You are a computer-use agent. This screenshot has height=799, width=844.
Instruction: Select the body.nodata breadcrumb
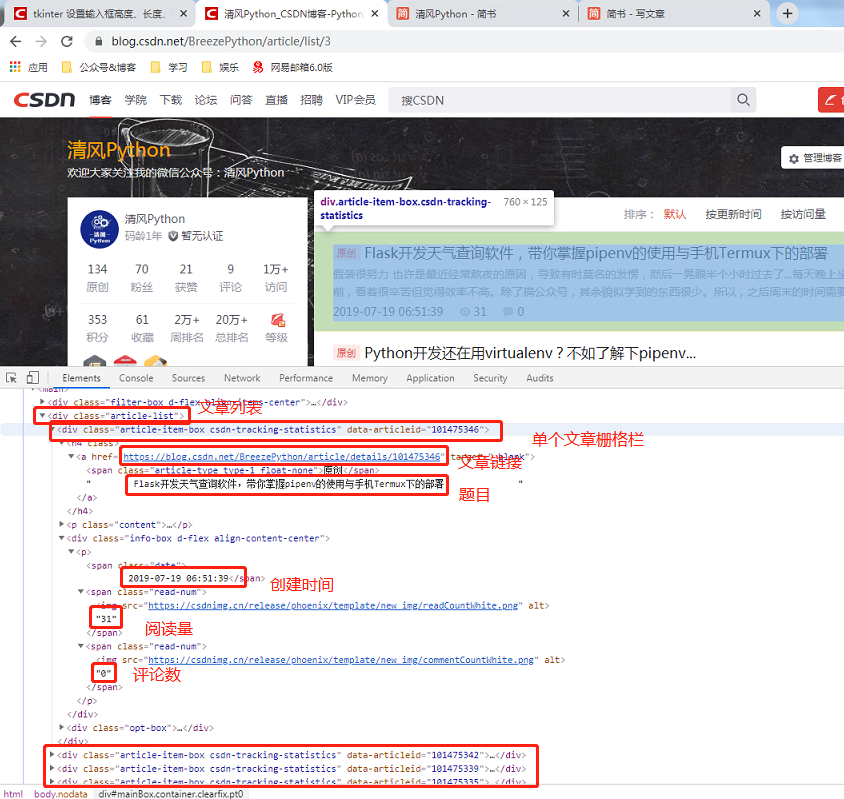click(60, 794)
